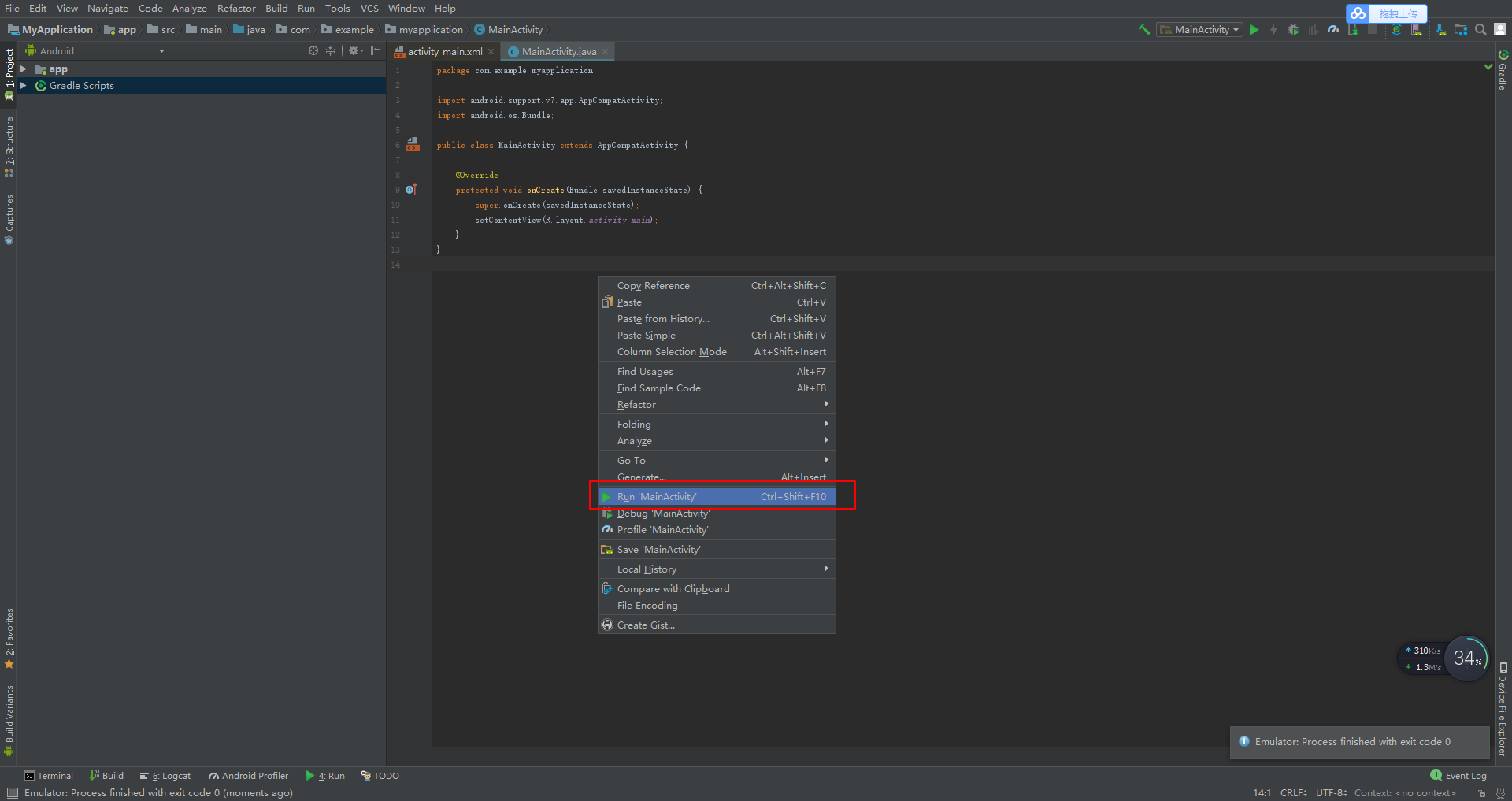Toggle the Captures tool window tab
This screenshot has width=1512, height=801.
click(x=9, y=219)
